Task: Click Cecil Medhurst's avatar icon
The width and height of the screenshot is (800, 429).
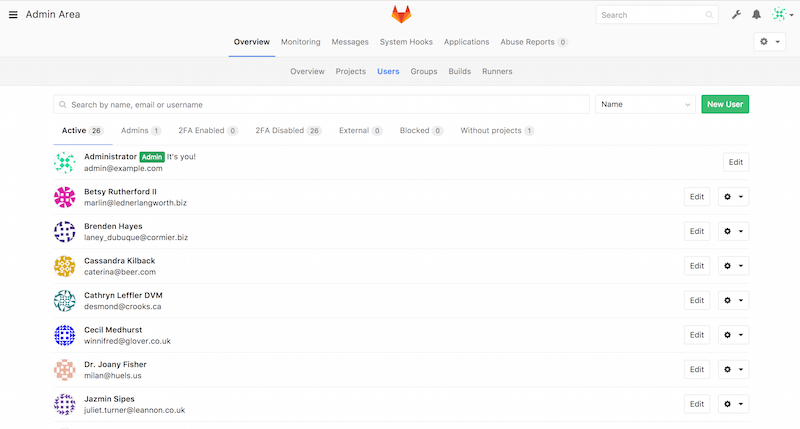Action: pyautogui.click(x=65, y=335)
